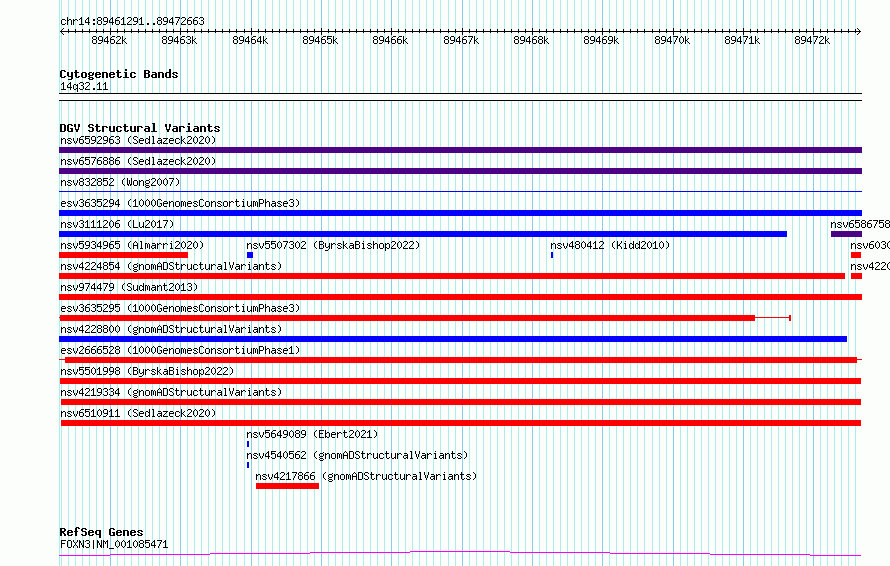Image resolution: width=890 pixels, height=566 pixels.
Task: Click the 89462k ruler tick label
Action: (109, 40)
